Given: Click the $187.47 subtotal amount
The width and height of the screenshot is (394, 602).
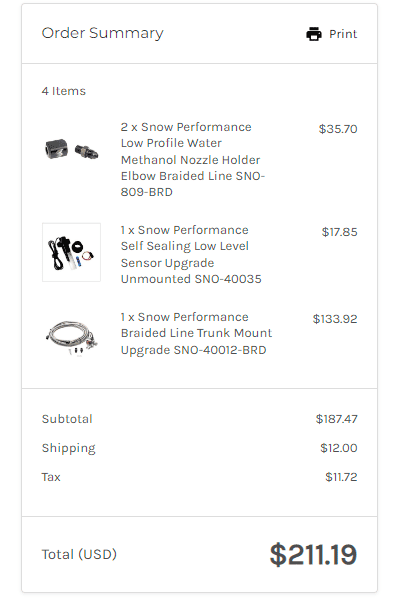Looking at the screenshot, I should coord(336,419).
